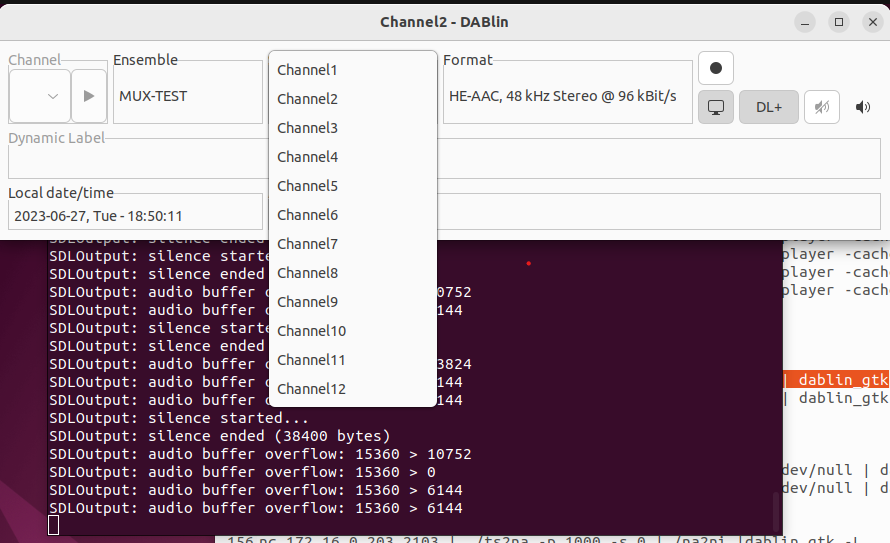890x543 pixels.
Task: Toggle the slideshow monitor button
Action: [716, 107]
